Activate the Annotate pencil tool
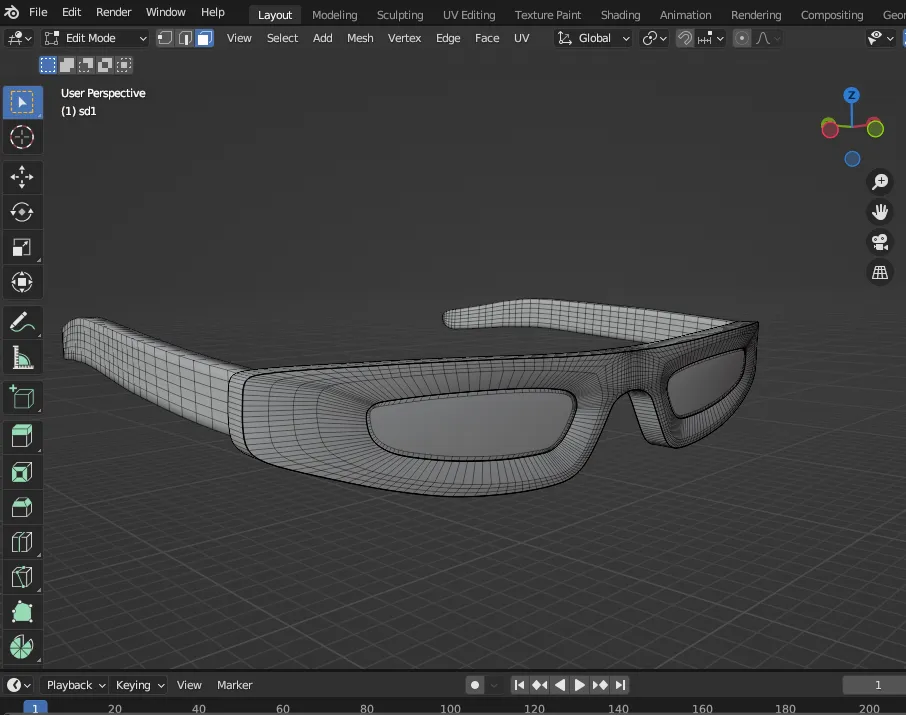Viewport: 906px width, 715px height. tap(22, 323)
